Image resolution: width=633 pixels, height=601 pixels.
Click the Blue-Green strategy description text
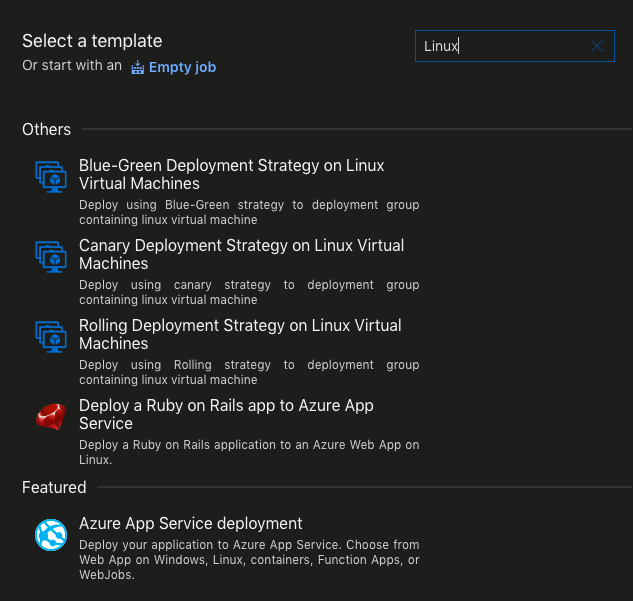pyautogui.click(x=249, y=212)
